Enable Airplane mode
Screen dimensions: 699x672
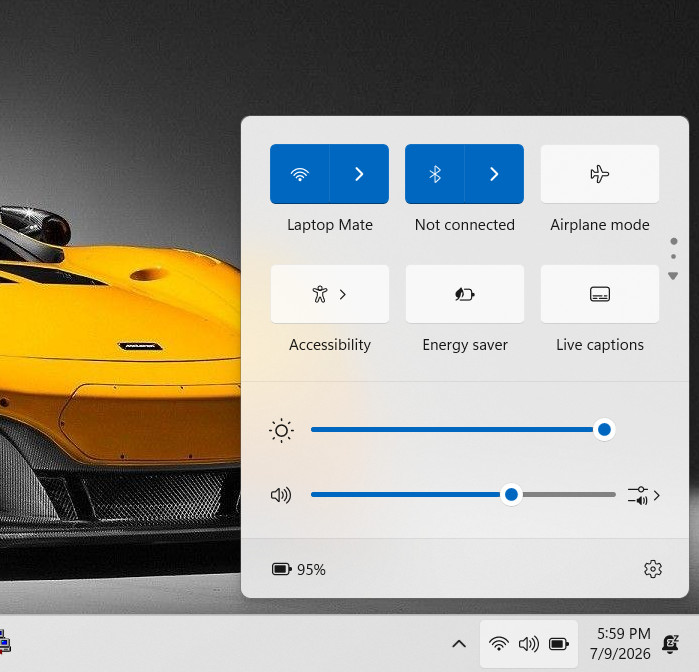(x=600, y=174)
